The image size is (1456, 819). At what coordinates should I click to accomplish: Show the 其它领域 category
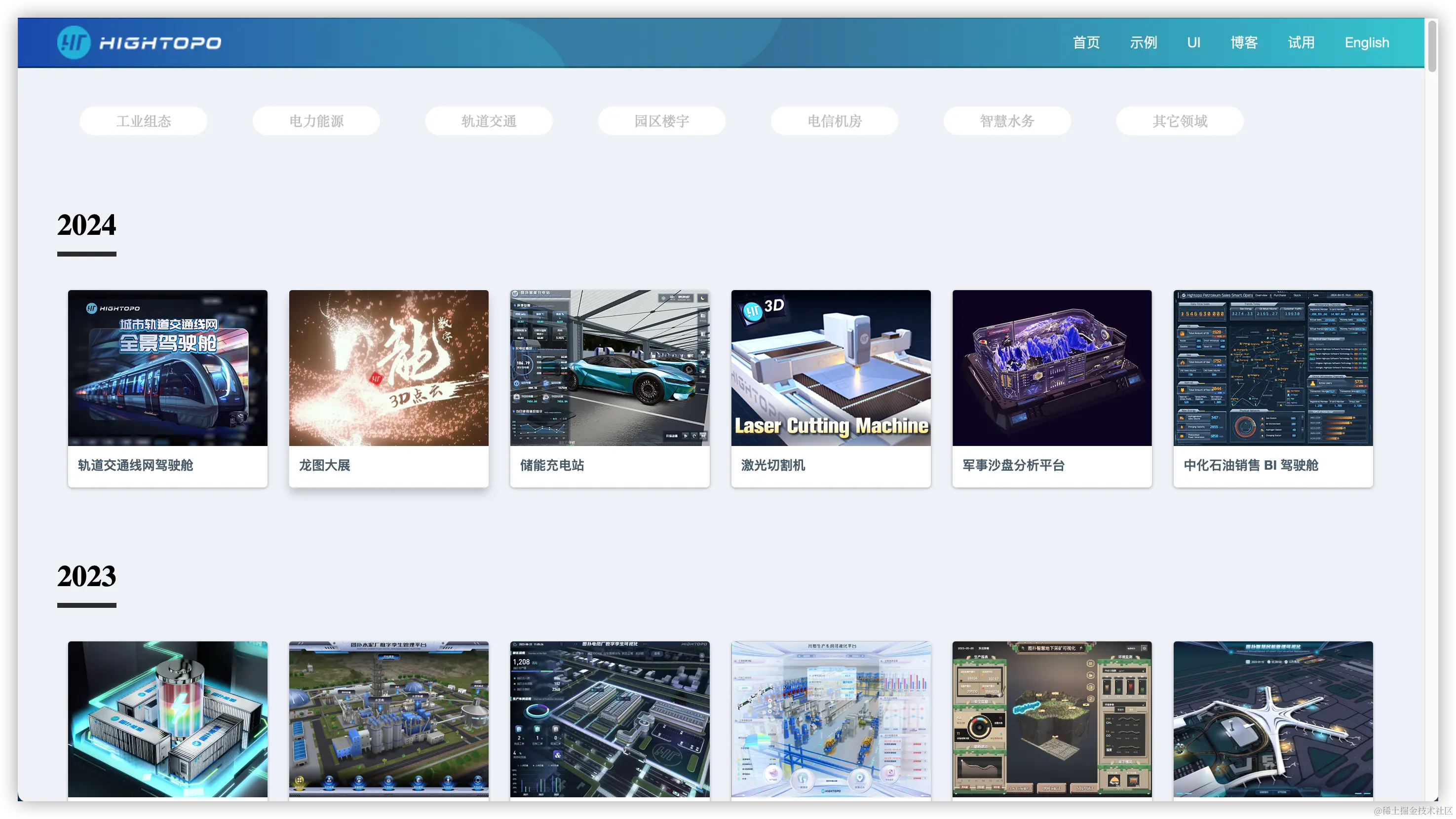(x=1180, y=121)
